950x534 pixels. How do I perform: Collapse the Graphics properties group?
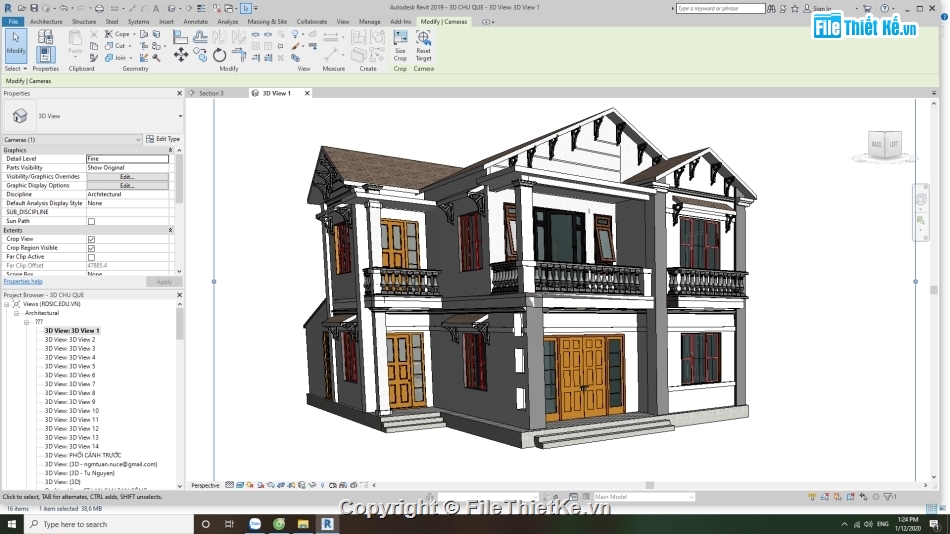170,150
